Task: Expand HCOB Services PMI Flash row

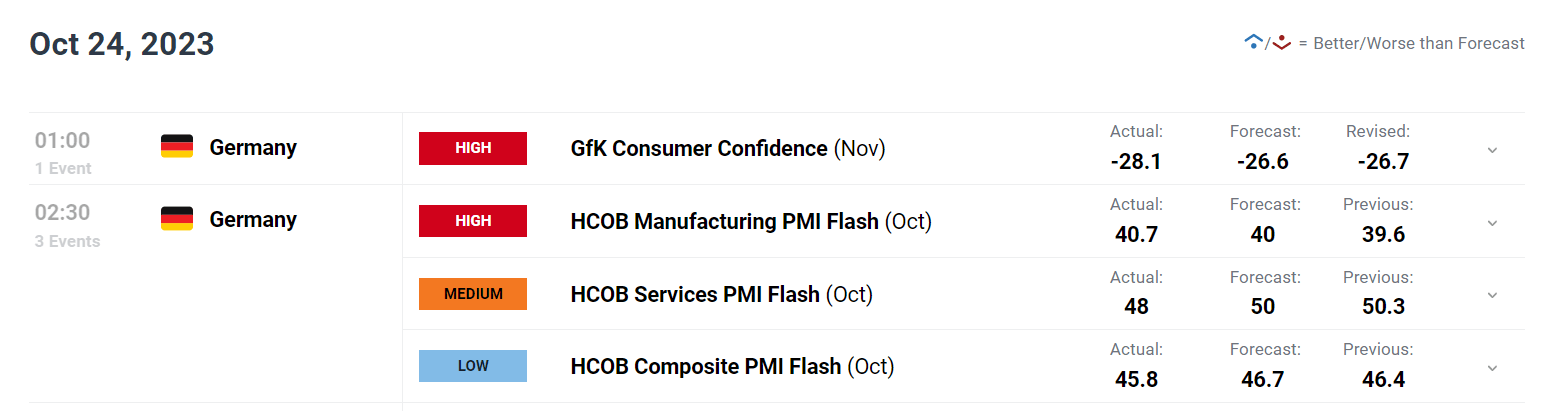Action: pos(1492,295)
